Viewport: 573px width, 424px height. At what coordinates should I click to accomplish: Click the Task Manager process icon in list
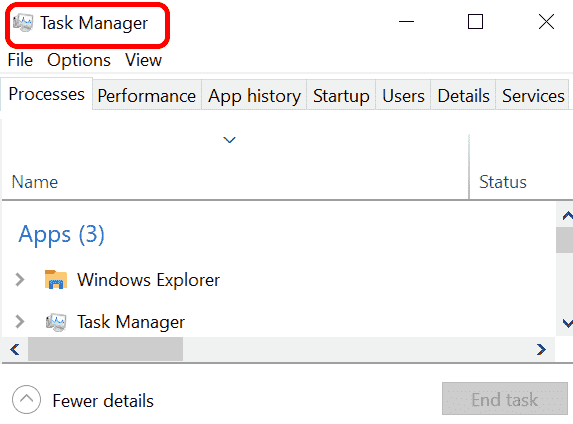click(56, 322)
